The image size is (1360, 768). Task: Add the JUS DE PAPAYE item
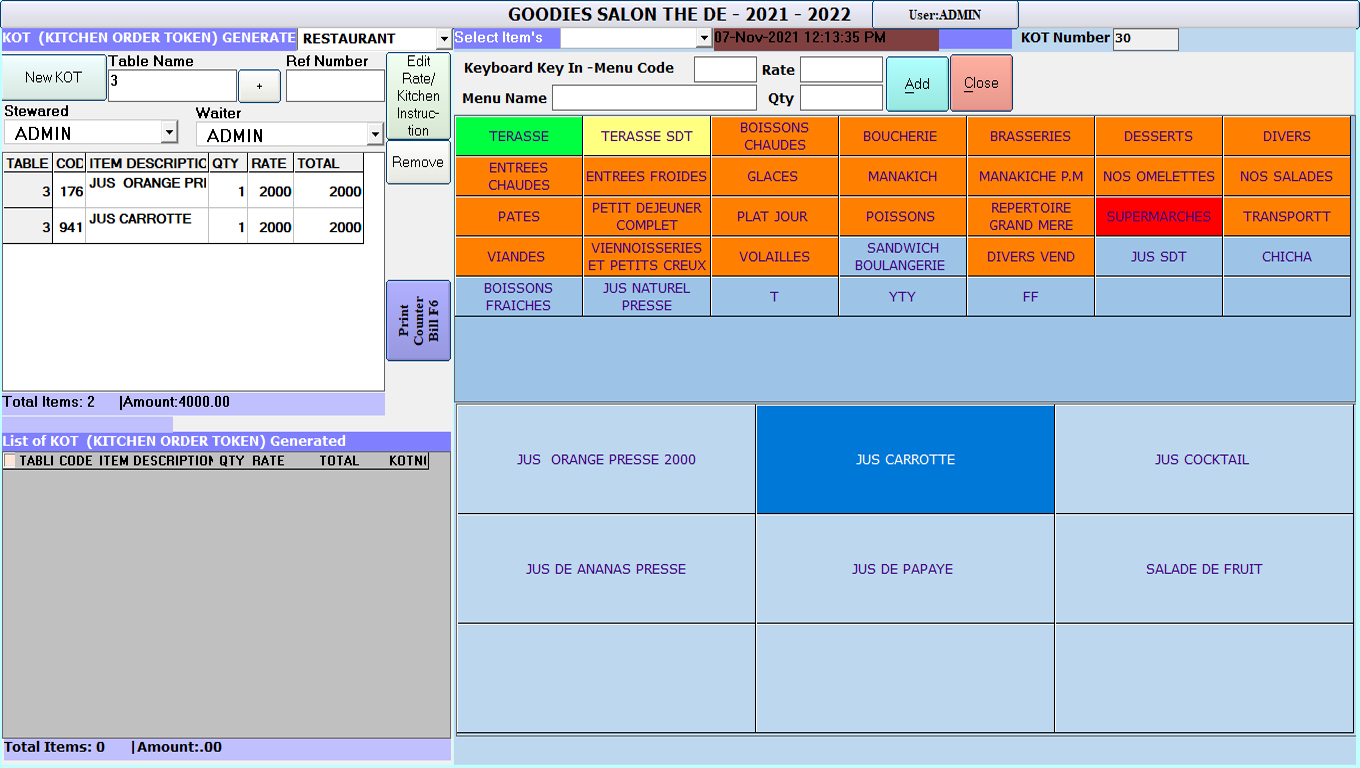(905, 568)
